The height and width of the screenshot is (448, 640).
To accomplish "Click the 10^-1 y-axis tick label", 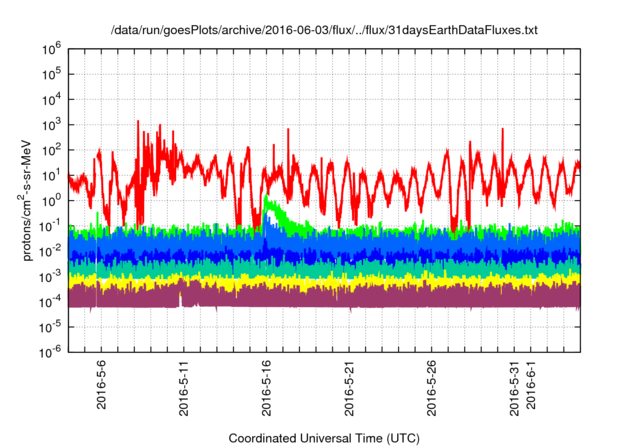I will 50,226.
